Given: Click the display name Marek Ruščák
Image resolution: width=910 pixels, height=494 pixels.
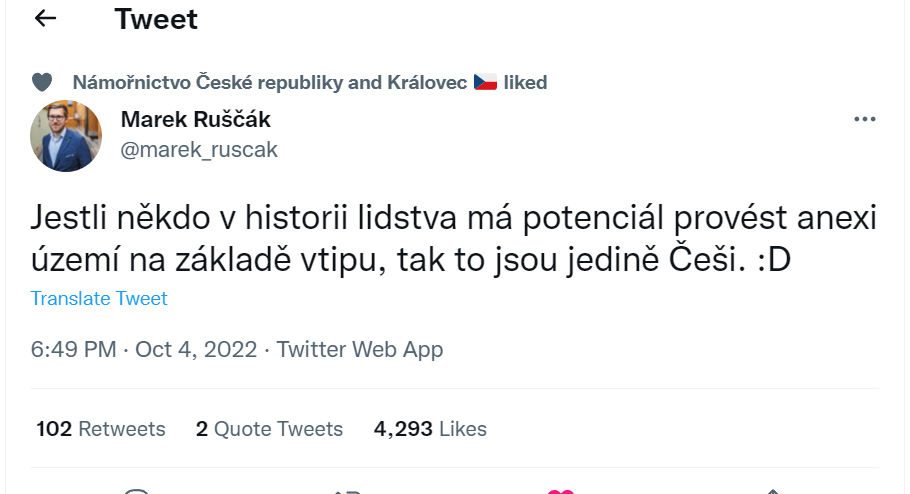Looking at the screenshot, I should coord(195,120).
